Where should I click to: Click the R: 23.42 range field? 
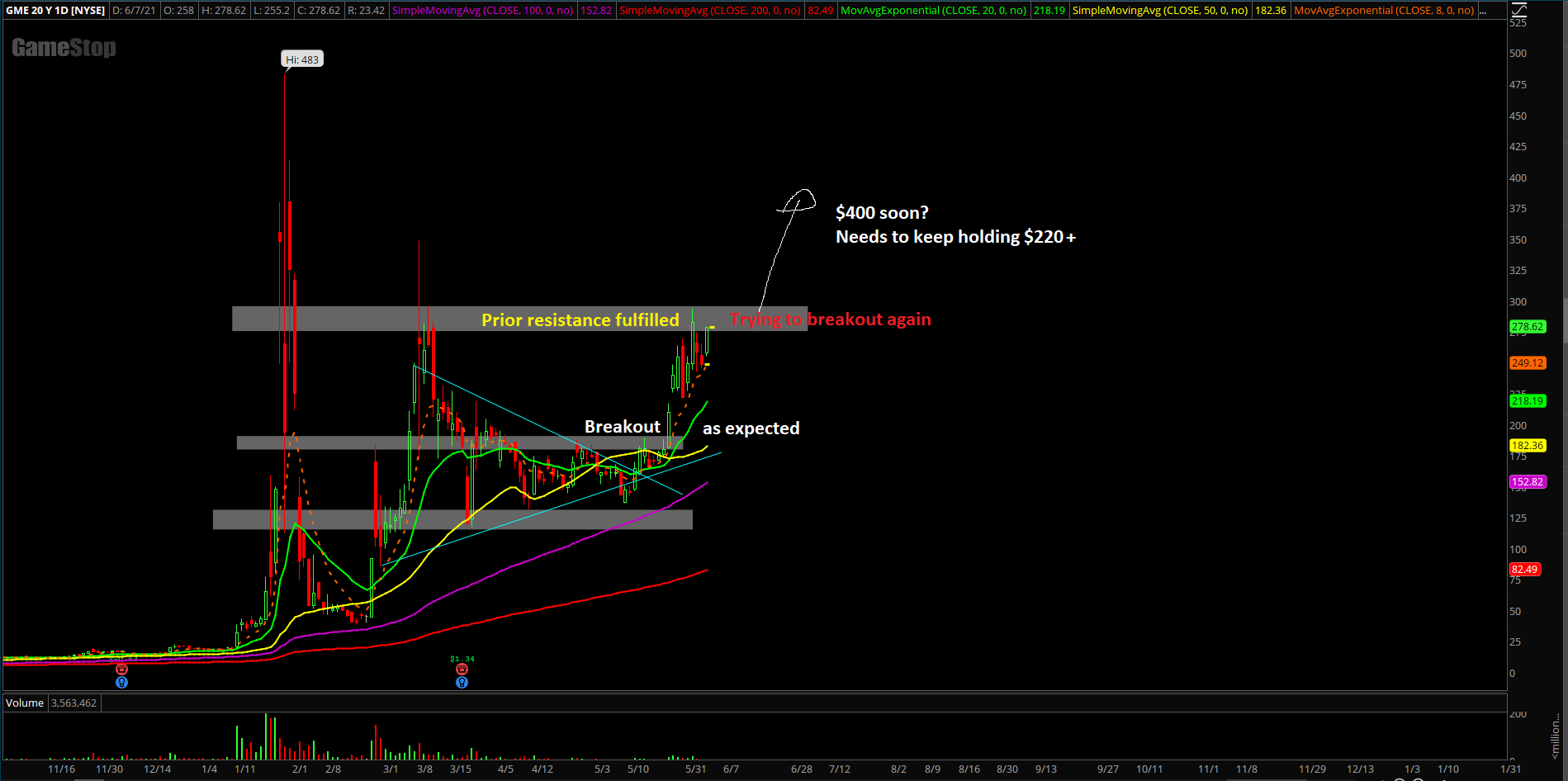tap(366, 11)
